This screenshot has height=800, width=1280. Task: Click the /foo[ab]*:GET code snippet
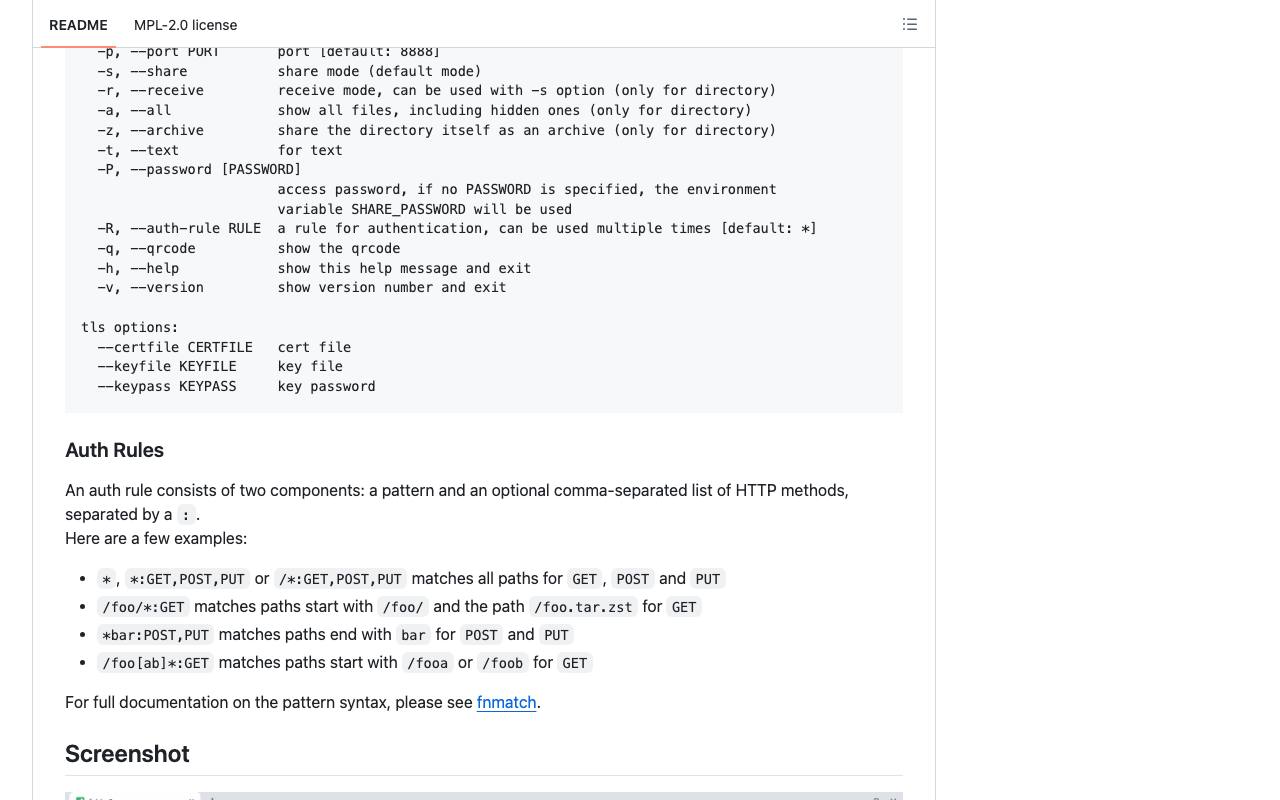[x=155, y=663]
